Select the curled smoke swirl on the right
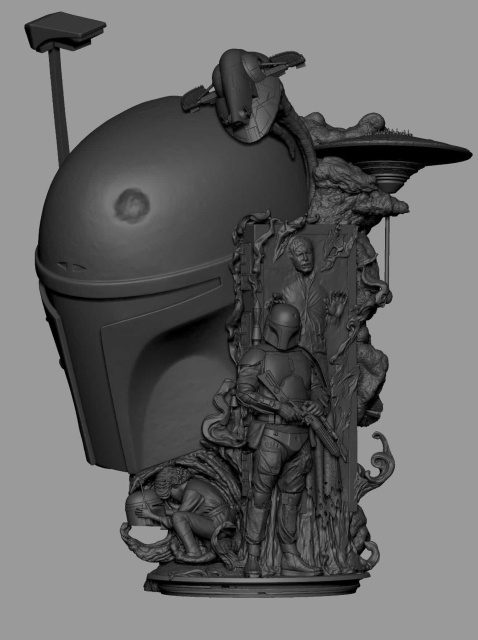This screenshot has height=640, width=478. pyautogui.click(x=380, y=455)
